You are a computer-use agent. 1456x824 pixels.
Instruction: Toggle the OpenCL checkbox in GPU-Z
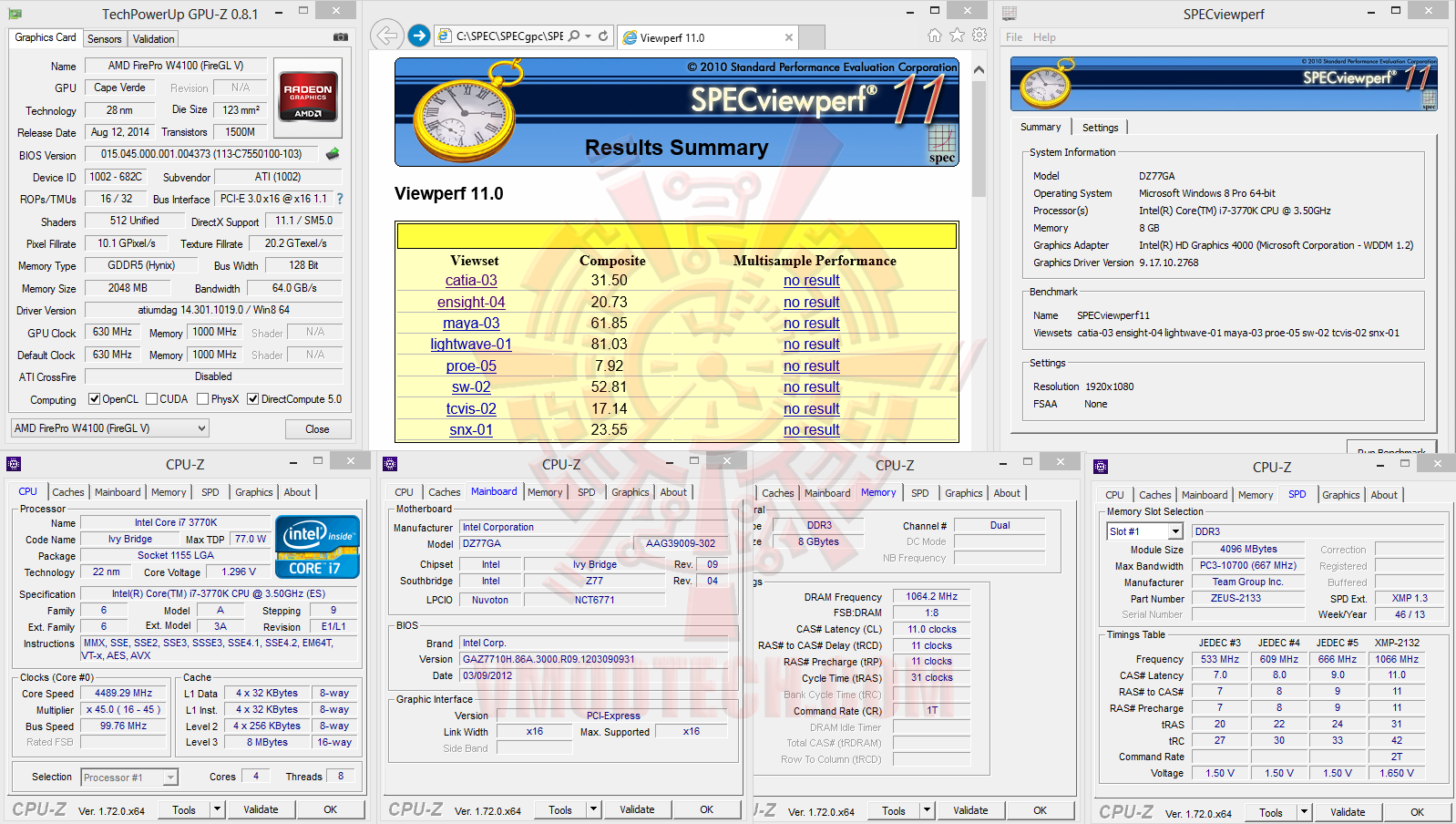94,399
